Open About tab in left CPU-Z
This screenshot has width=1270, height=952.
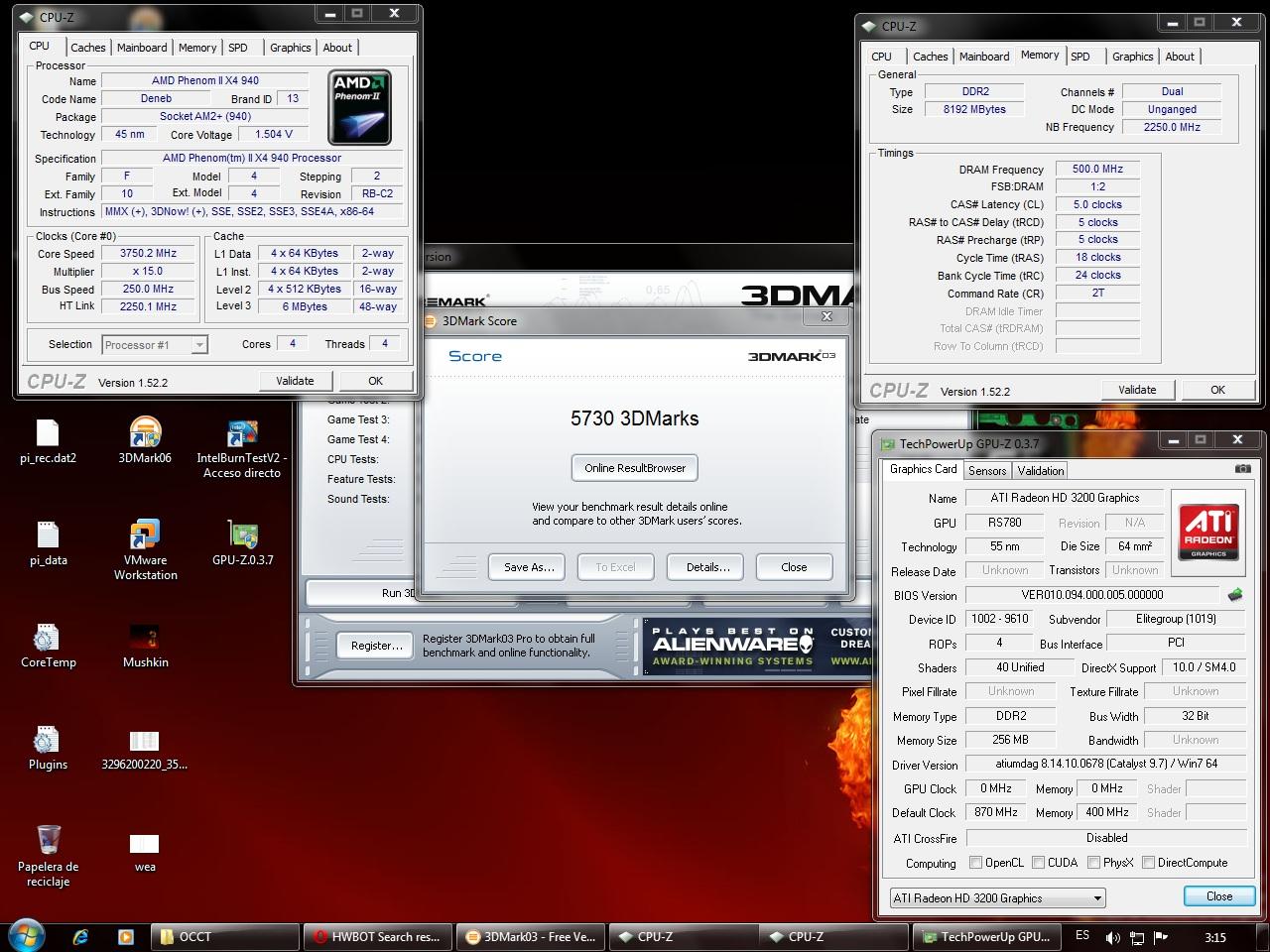[337, 48]
